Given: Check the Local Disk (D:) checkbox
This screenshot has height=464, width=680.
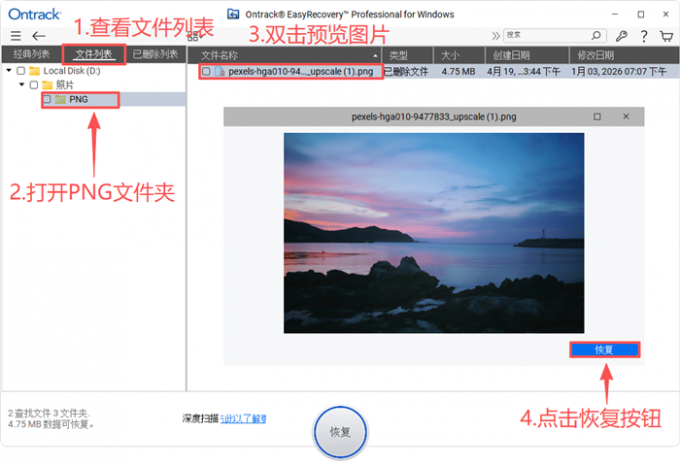Looking at the screenshot, I should (21, 71).
